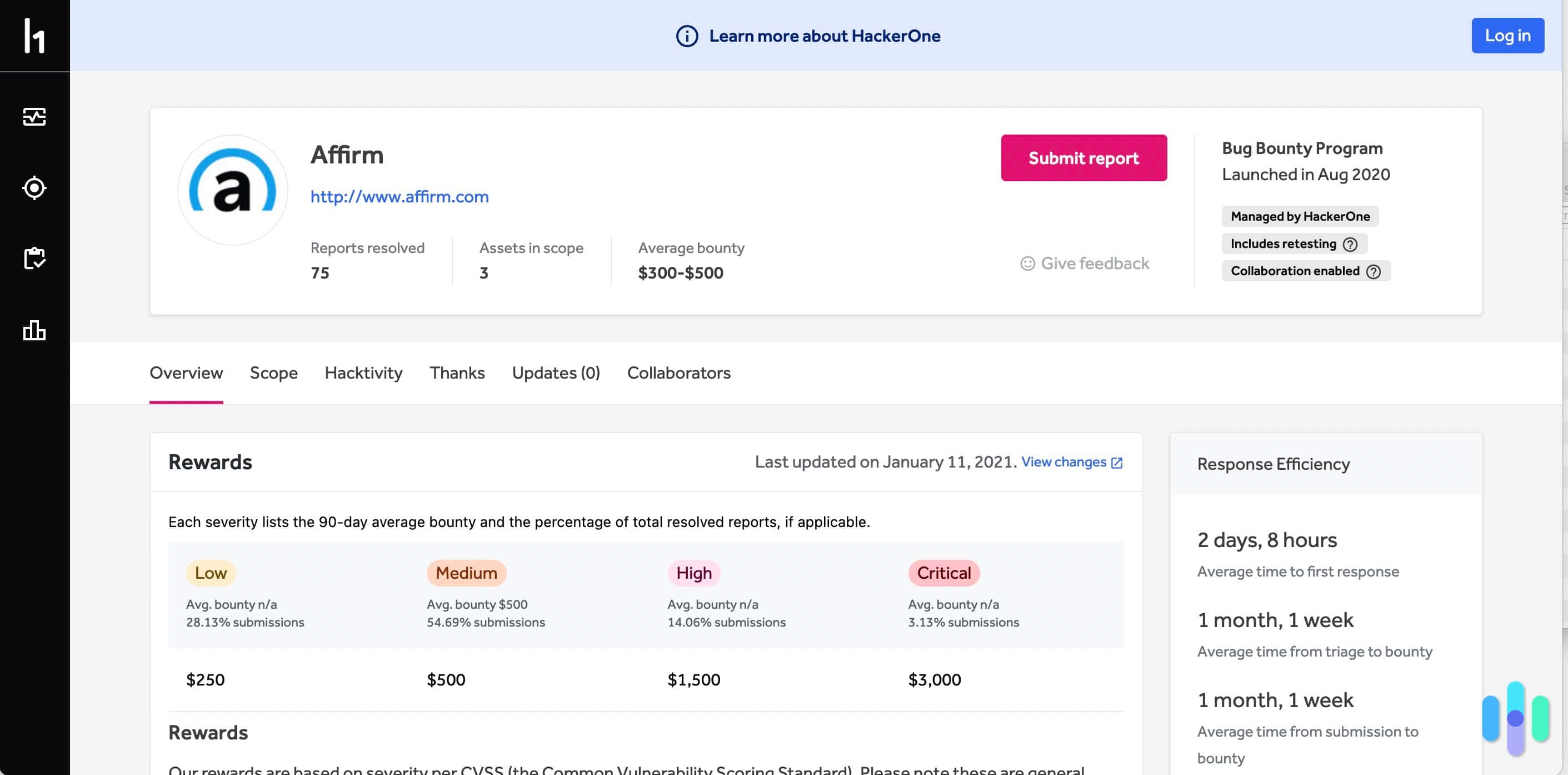Click the external link icon by View changes
1568x775 pixels.
click(x=1116, y=463)
